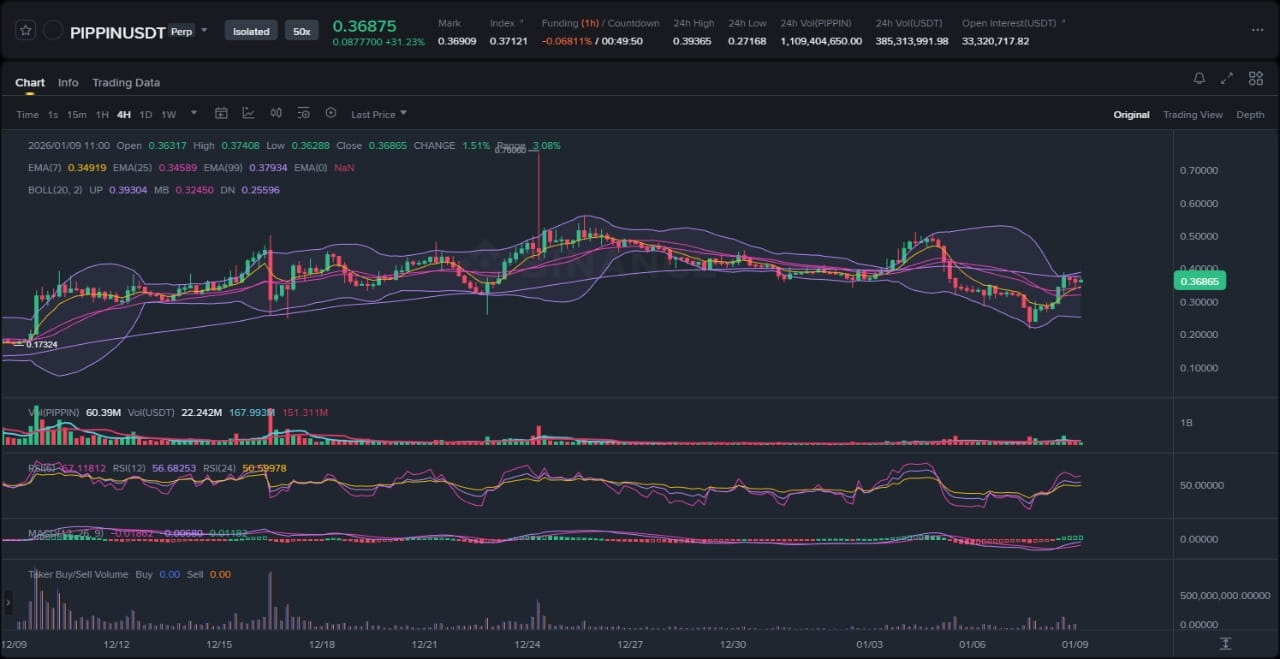The image size is (1280, 659).
Task: Switch the chart to the 1D interval
Action: tap(146, 115)
